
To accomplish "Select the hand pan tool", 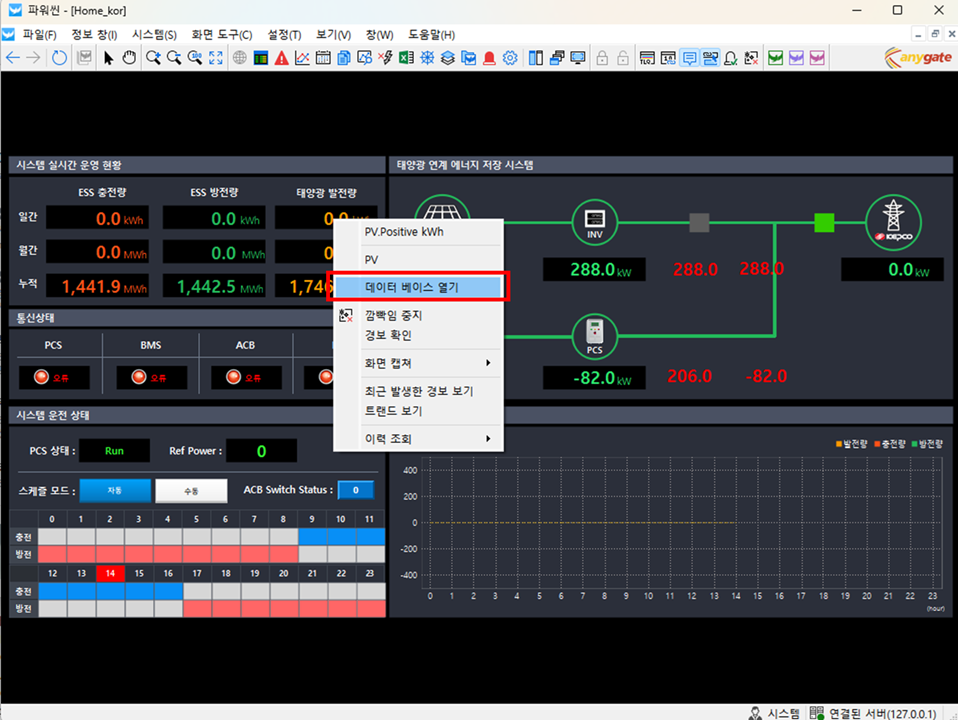I will 129,58.
